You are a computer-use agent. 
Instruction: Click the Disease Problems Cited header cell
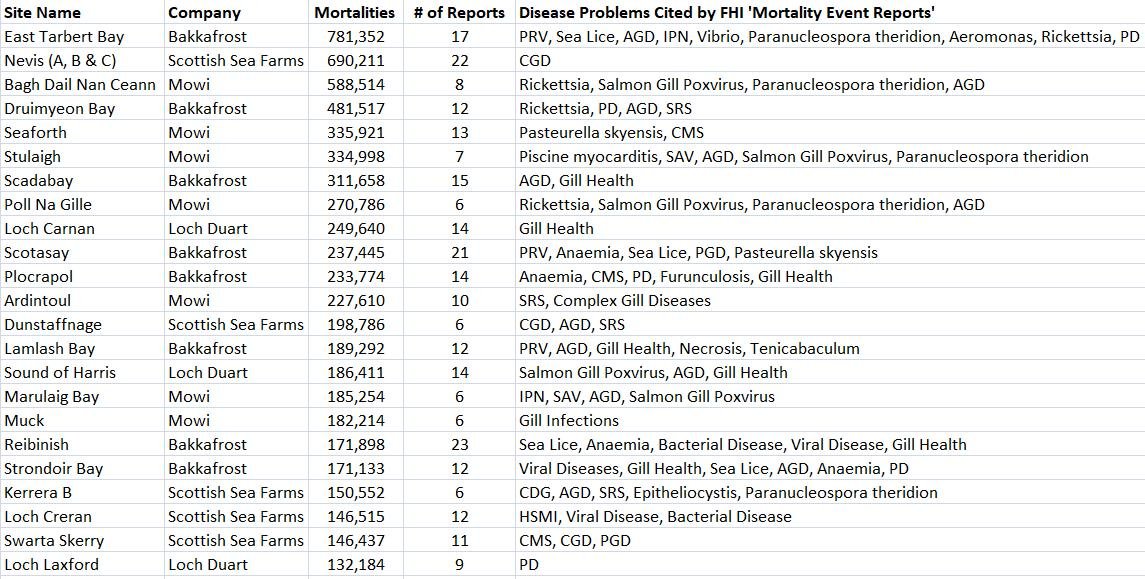[727, 13]
